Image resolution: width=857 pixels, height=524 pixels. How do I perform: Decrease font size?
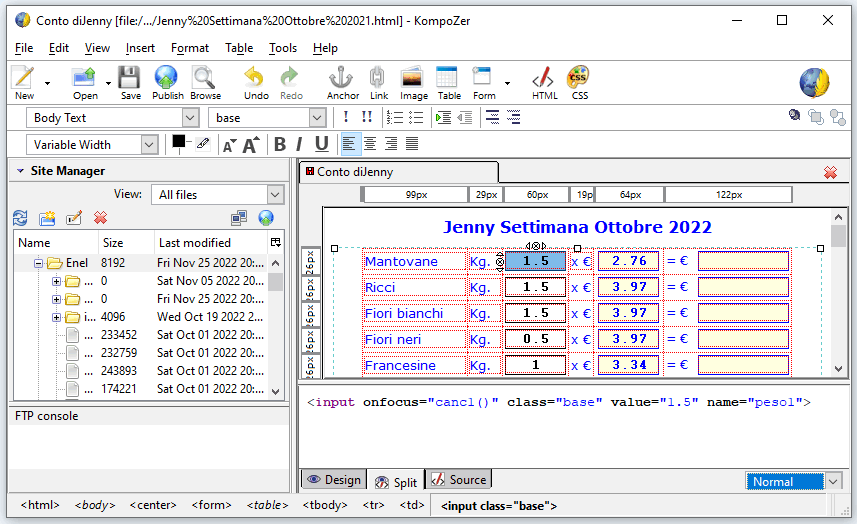coord(229,145)
